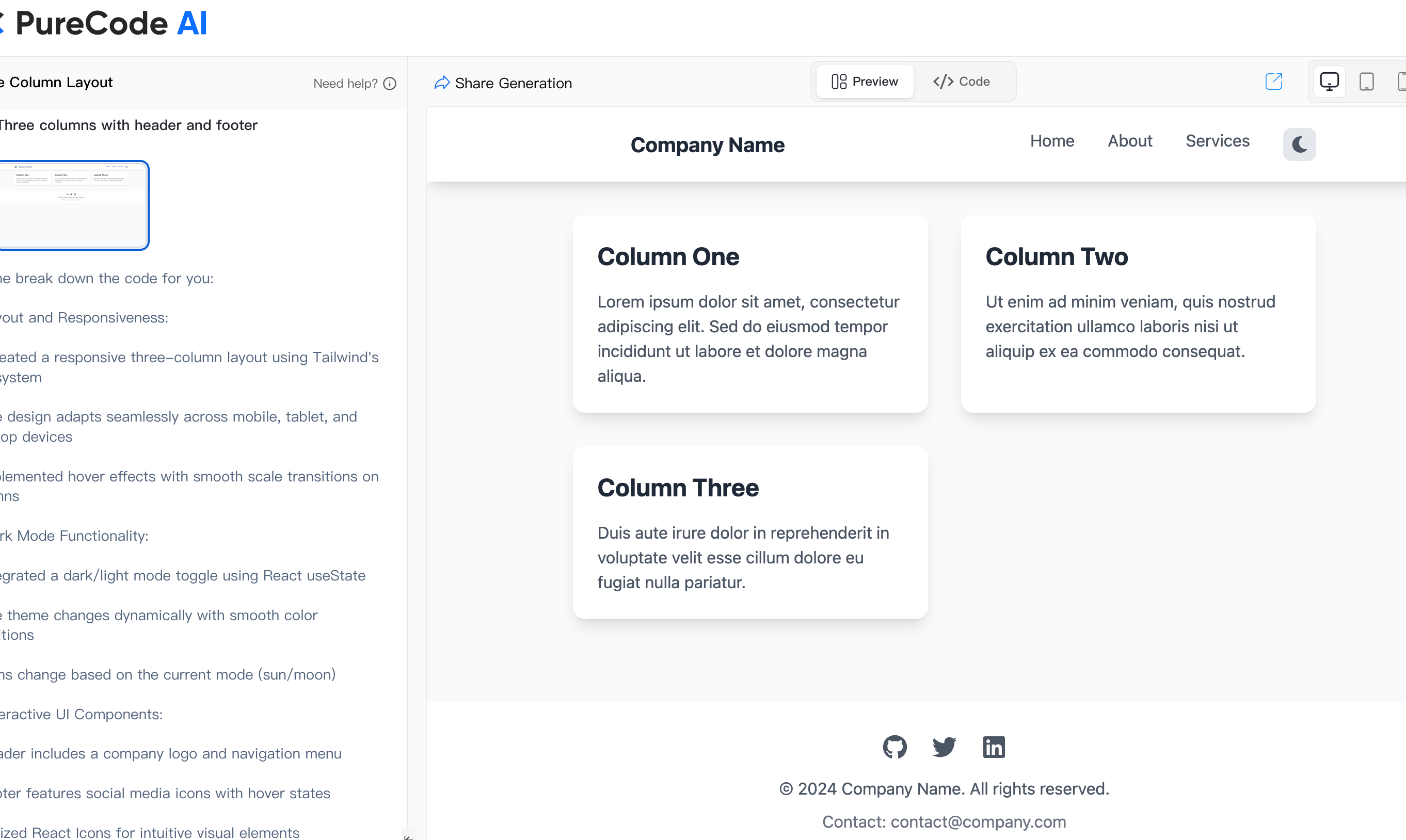
Task: Click 'social media icons with hover states' line
Action: click(x=165, y=793)
